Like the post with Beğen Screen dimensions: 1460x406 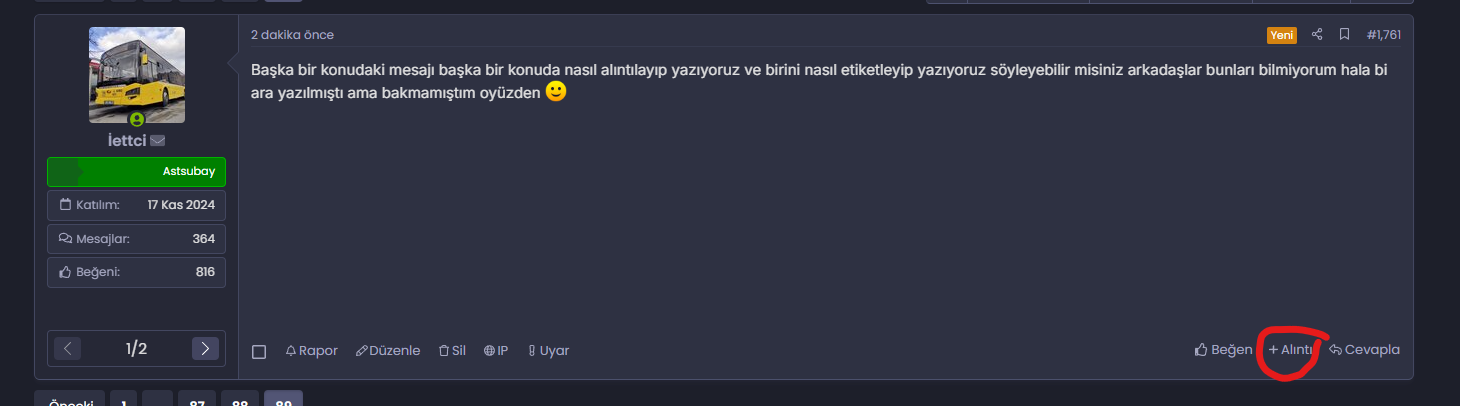[1223, 350]
